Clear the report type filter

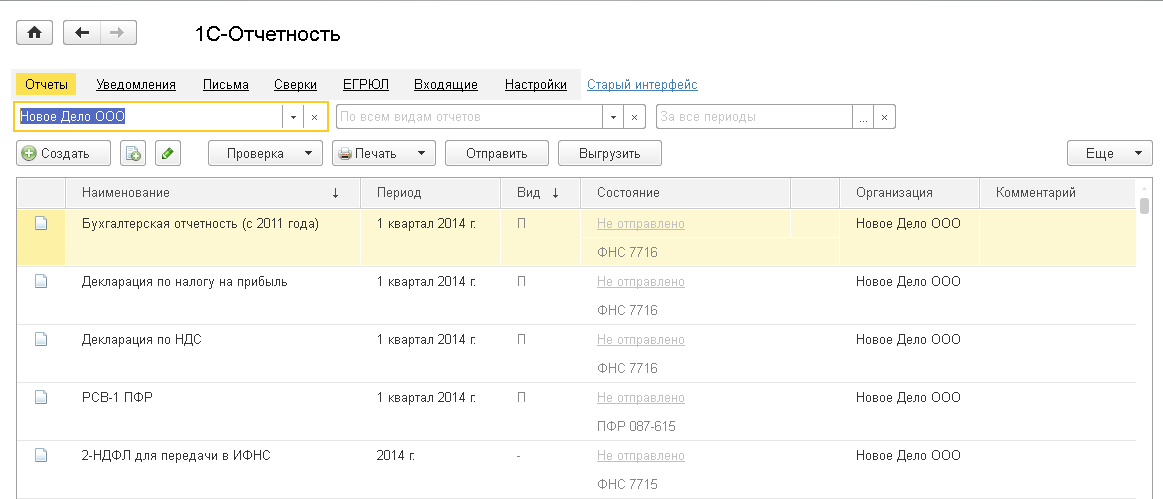click(x=634, y=117)
